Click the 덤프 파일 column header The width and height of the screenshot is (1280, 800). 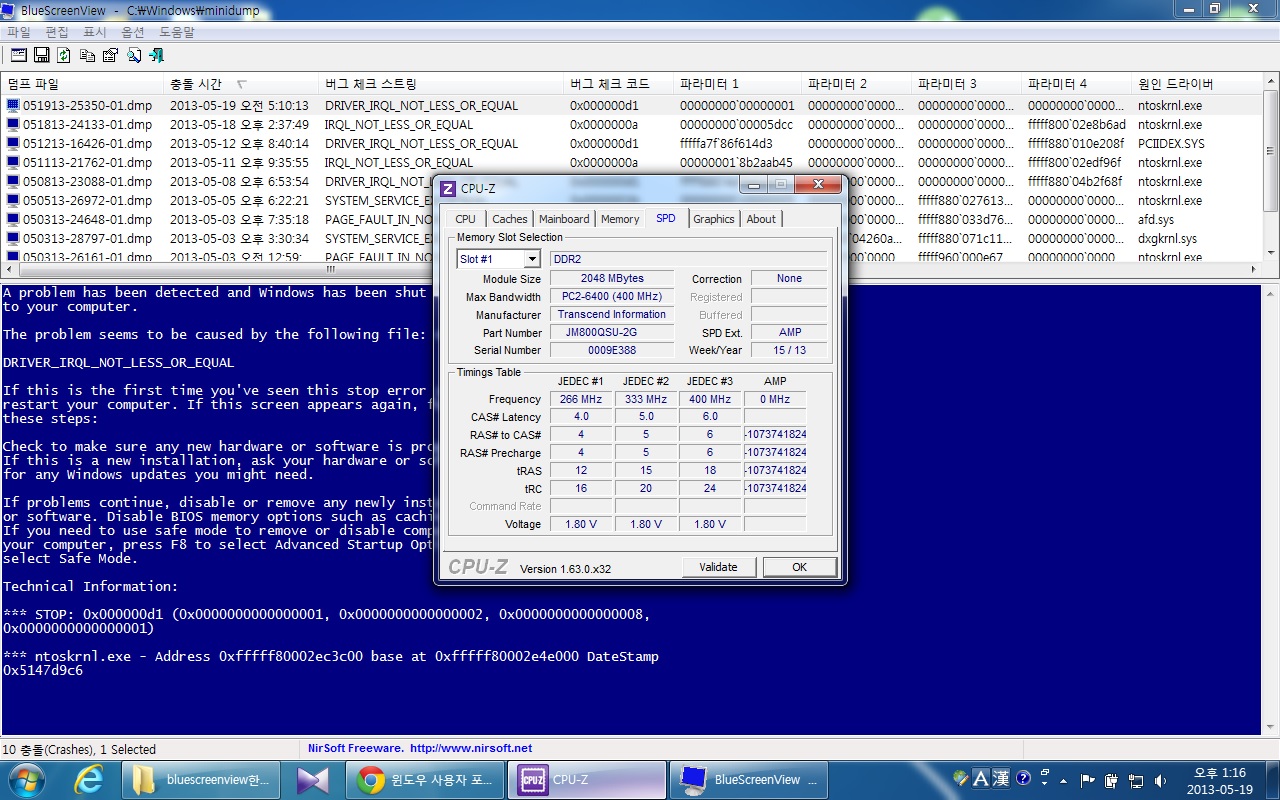[82, 84]
